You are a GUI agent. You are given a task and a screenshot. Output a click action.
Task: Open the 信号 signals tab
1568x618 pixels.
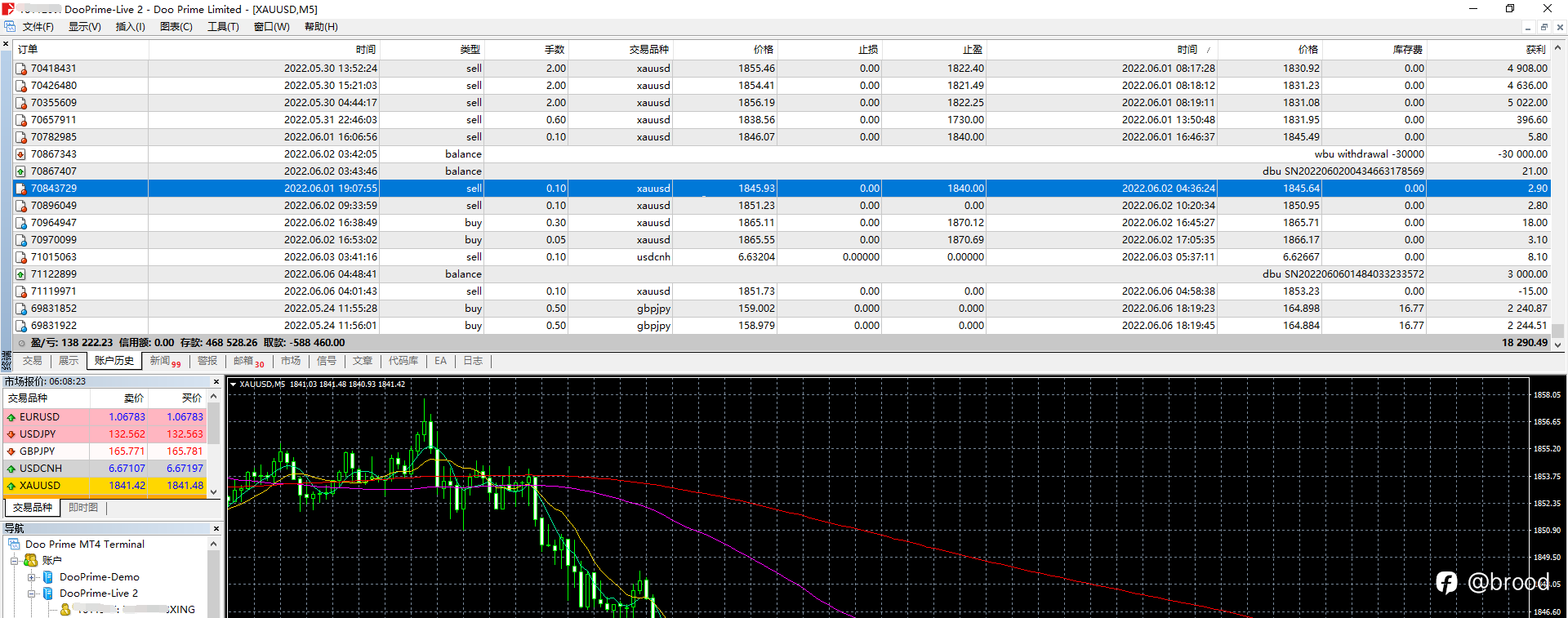click(327, 361)
